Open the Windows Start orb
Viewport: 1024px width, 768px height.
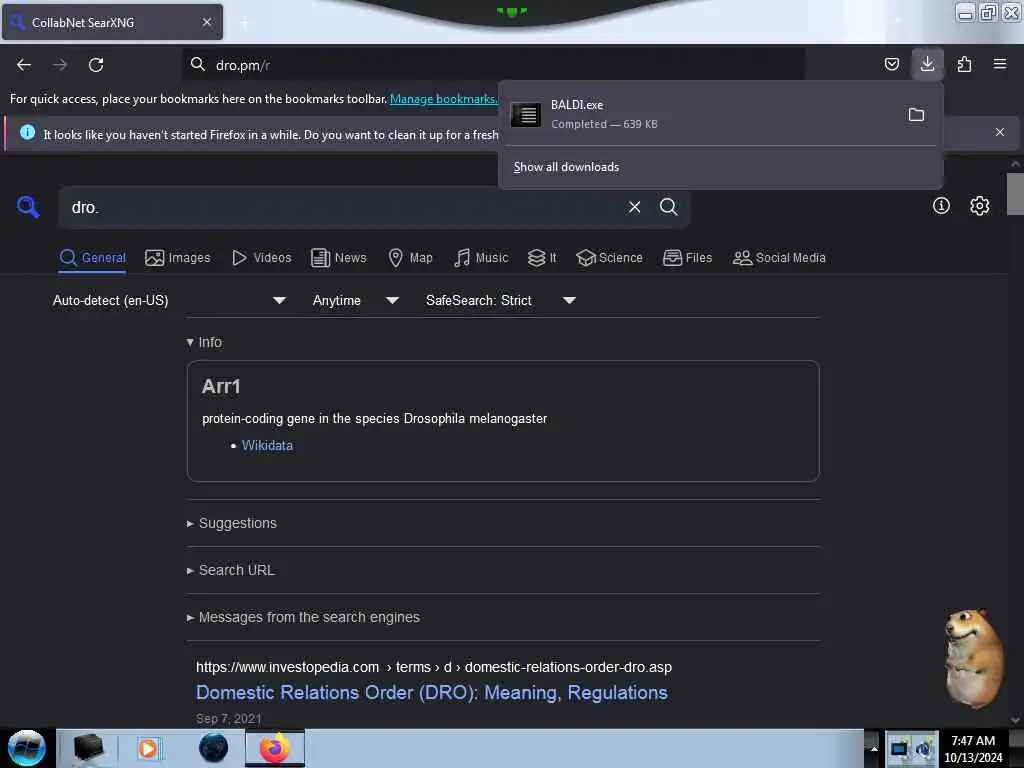[x=27, y=748]
